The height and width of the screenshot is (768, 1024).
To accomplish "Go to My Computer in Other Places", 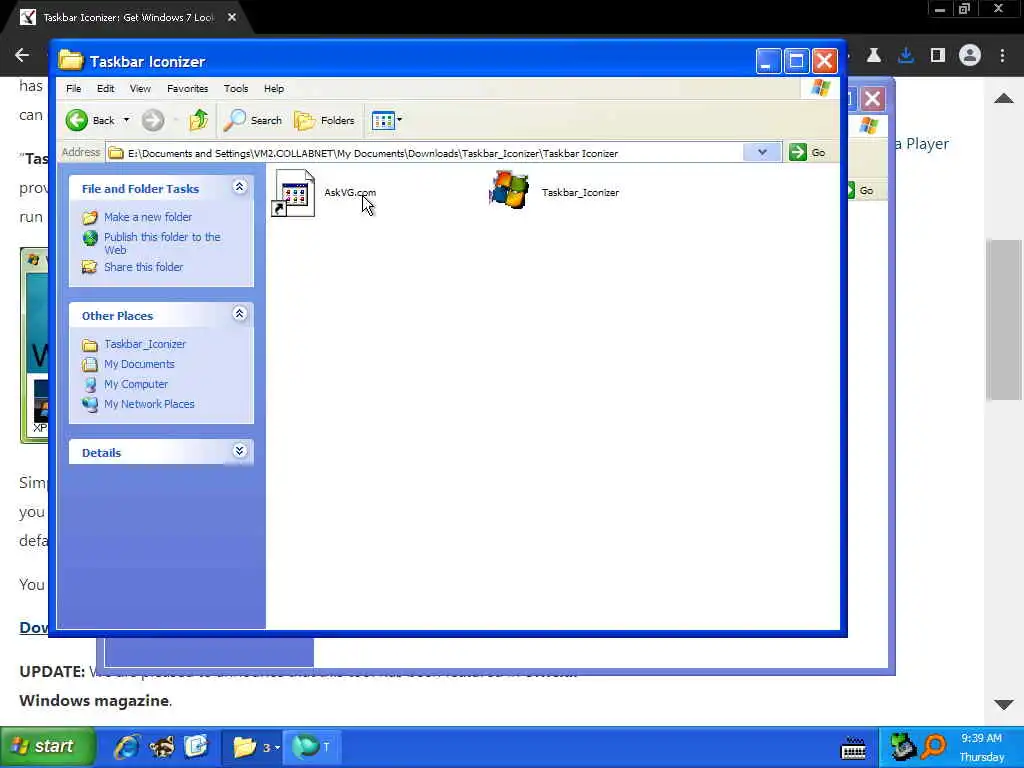I will (x=136, y=384).
